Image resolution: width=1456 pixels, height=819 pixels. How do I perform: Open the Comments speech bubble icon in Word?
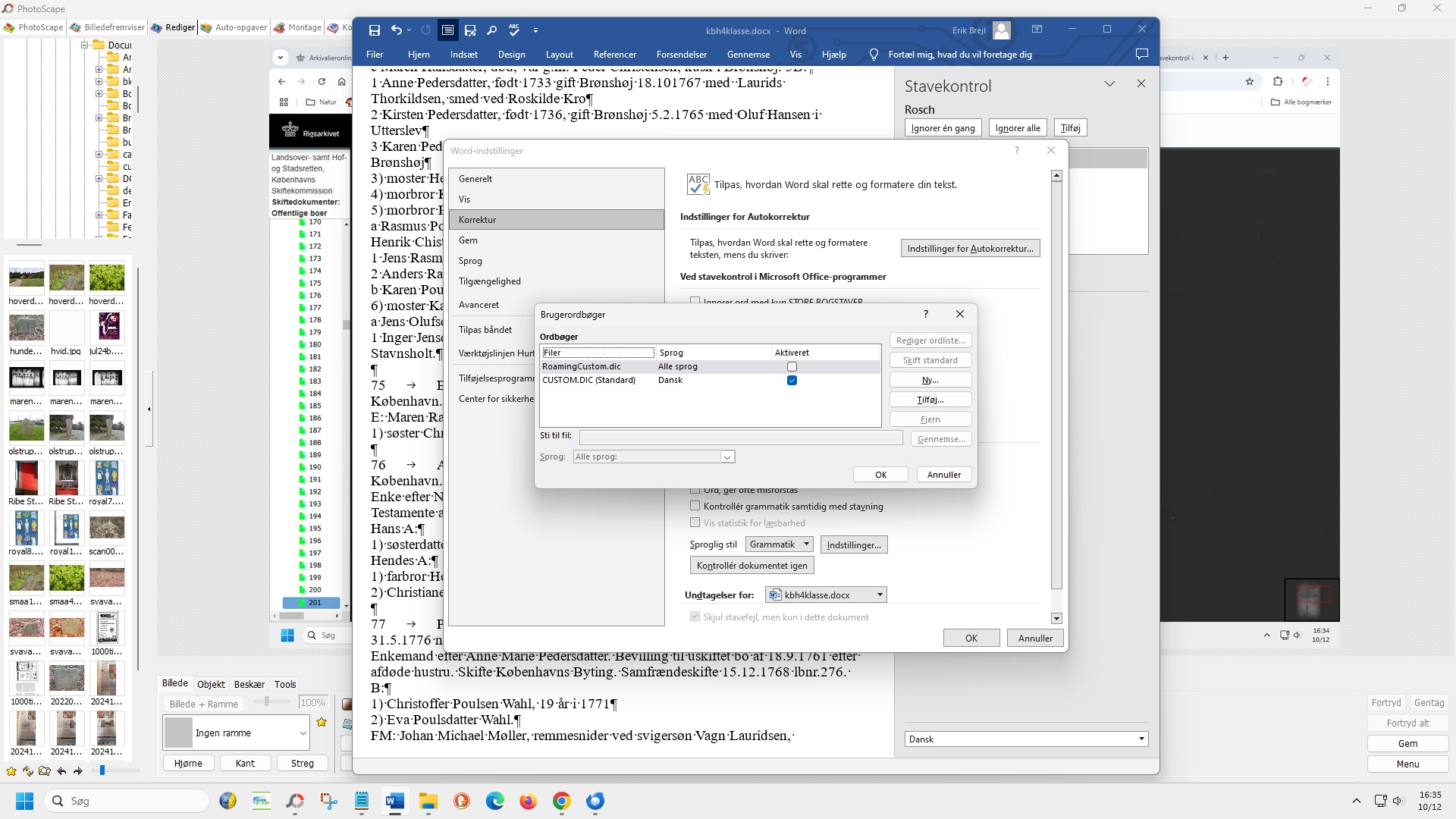click(1142, 54)
